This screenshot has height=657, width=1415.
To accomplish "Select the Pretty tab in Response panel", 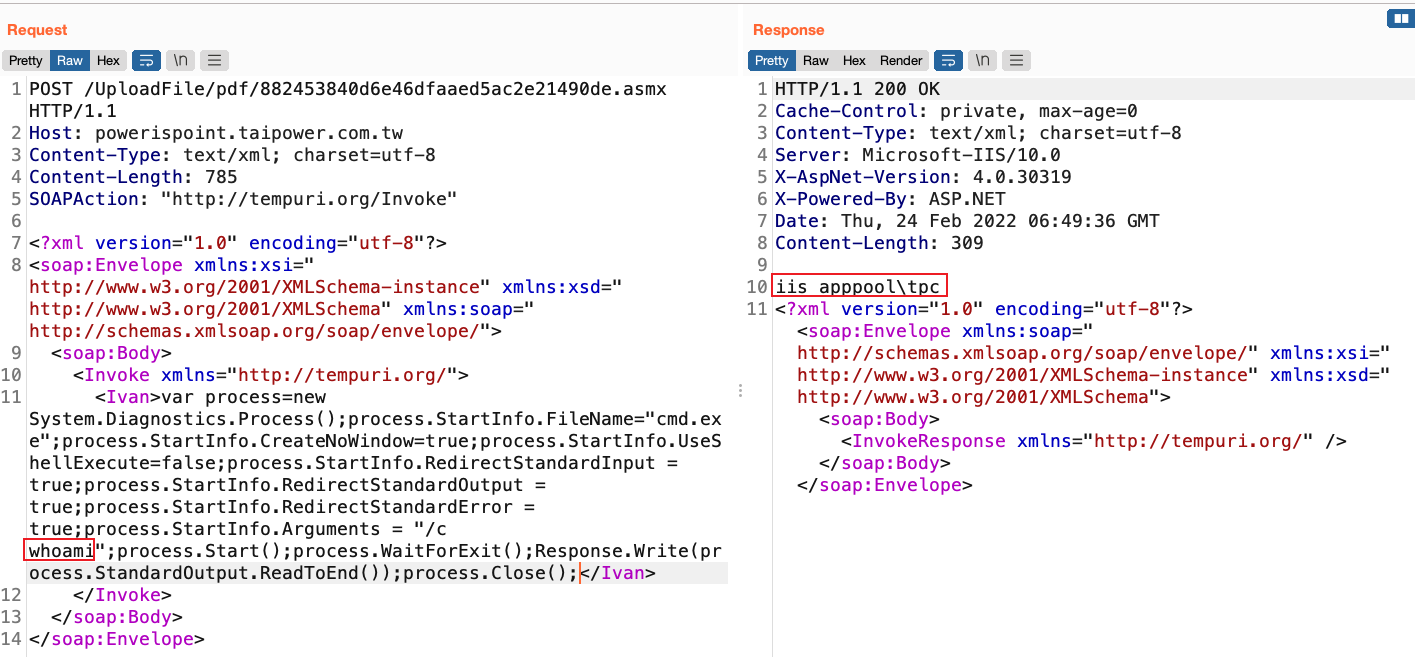I will coord(772,60).
